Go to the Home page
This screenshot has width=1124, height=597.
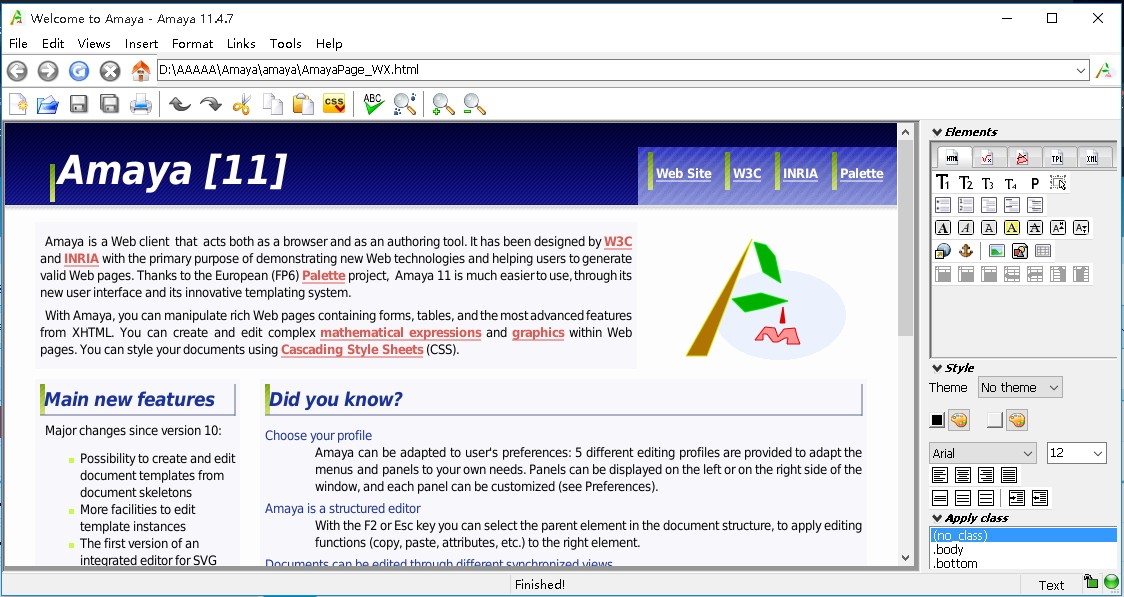coord(141,70)
